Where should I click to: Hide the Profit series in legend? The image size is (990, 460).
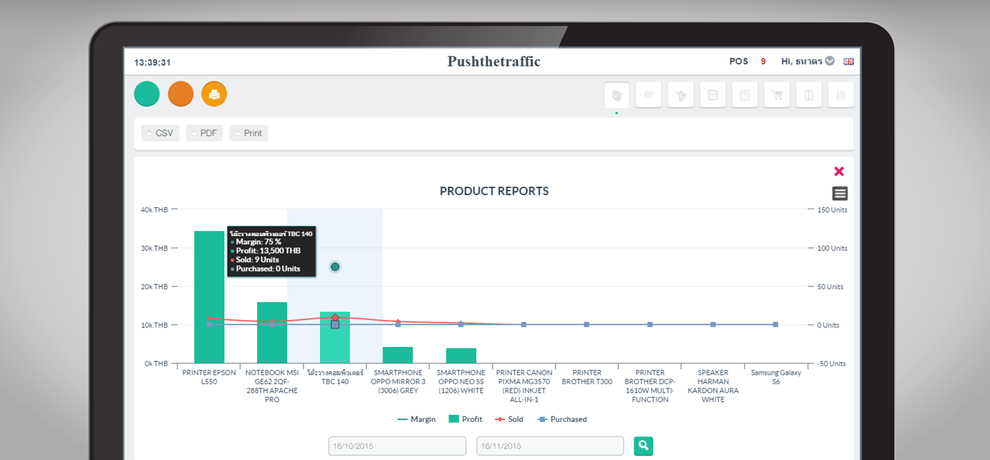tap(466, 419)
